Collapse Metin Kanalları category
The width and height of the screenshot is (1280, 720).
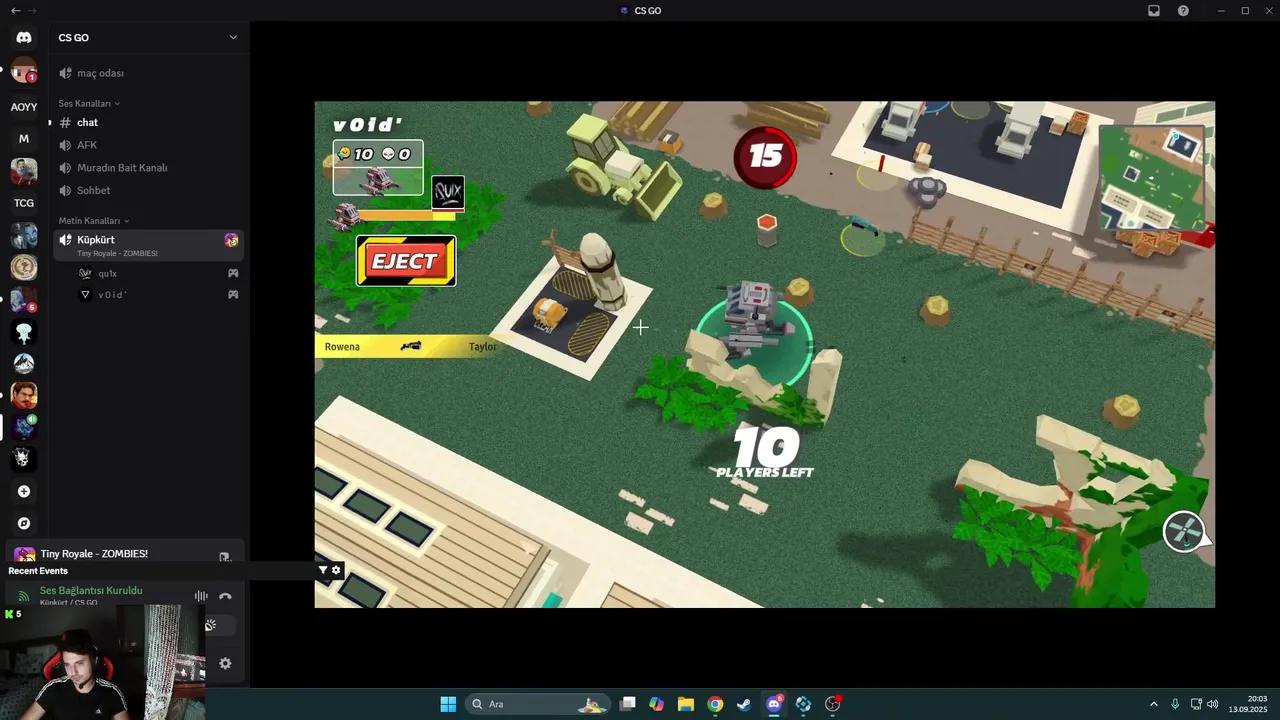point(93,221)
